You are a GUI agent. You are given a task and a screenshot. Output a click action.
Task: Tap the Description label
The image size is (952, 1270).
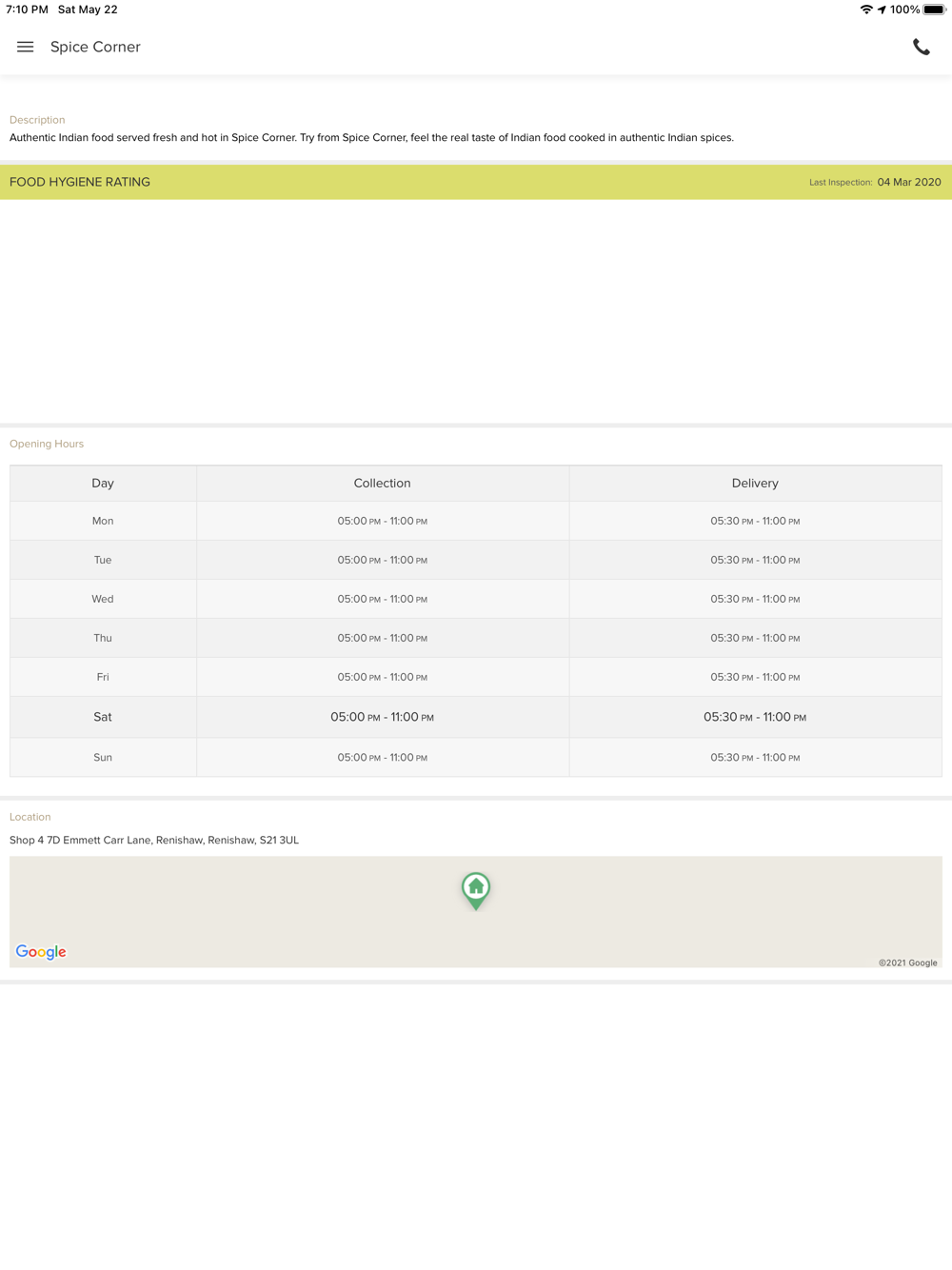click(x=37, y=120)
